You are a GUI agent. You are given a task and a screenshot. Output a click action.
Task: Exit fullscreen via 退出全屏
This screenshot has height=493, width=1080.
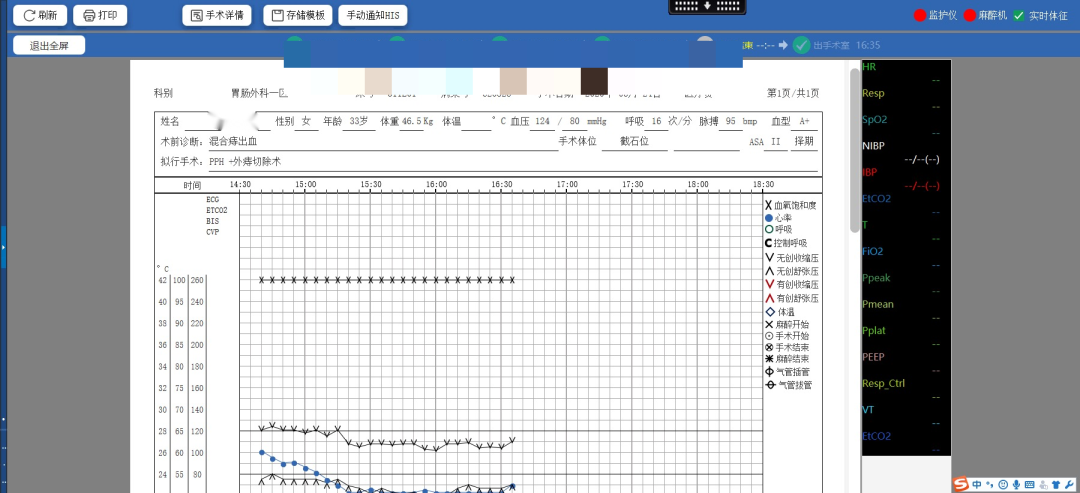49,45
